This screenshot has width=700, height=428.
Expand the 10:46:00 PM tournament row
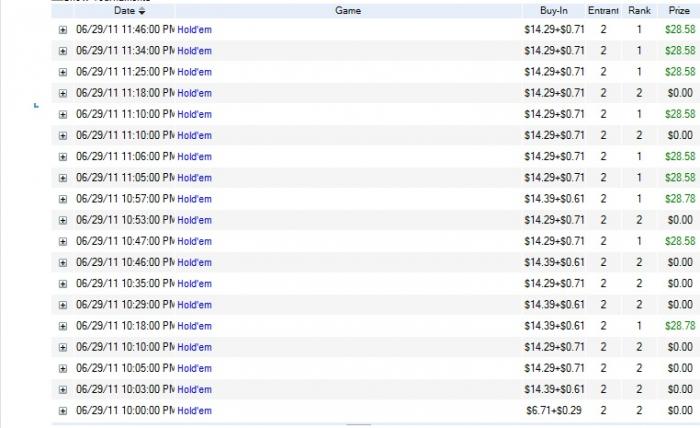(63, 262)
